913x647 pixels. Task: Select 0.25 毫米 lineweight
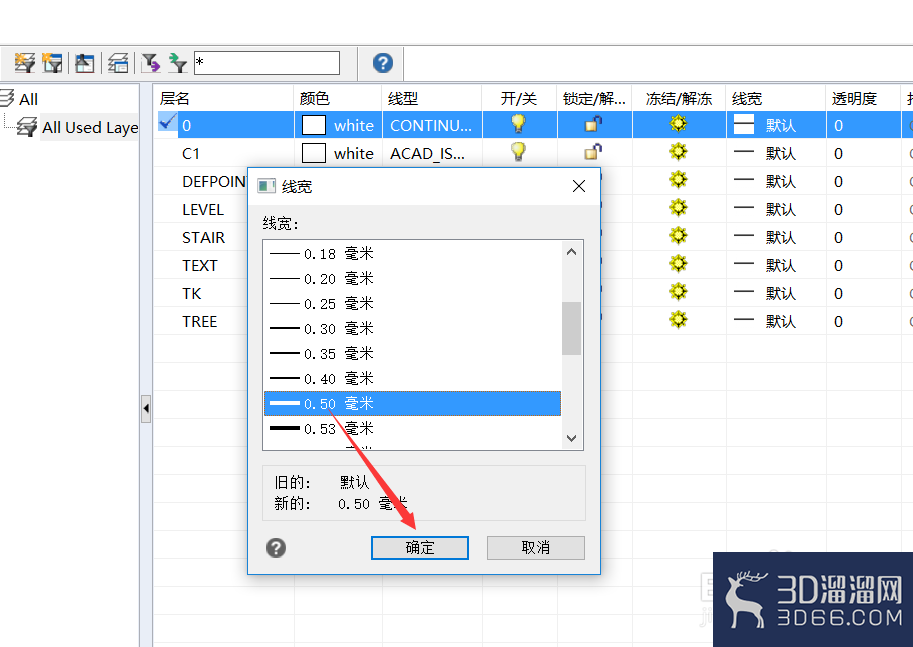tap(412, 303)
